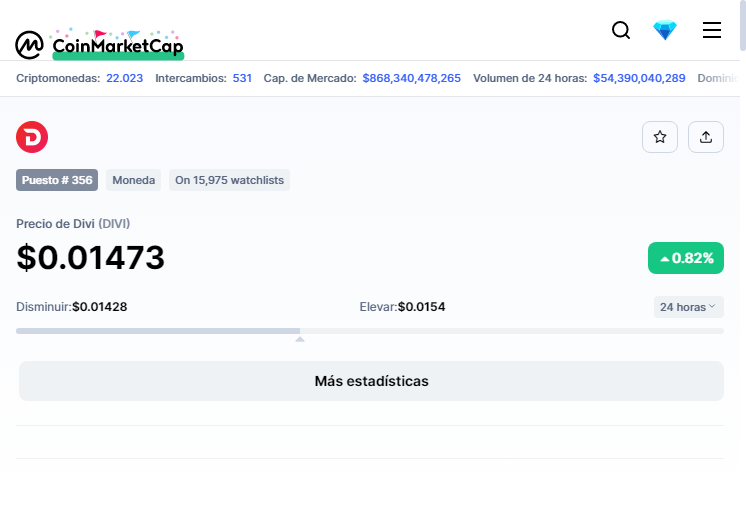Click the $0.01473 price text
Image resolution: width=746 pixels, height=528 pixels.
pyautogui.click(x=90, y=257)
